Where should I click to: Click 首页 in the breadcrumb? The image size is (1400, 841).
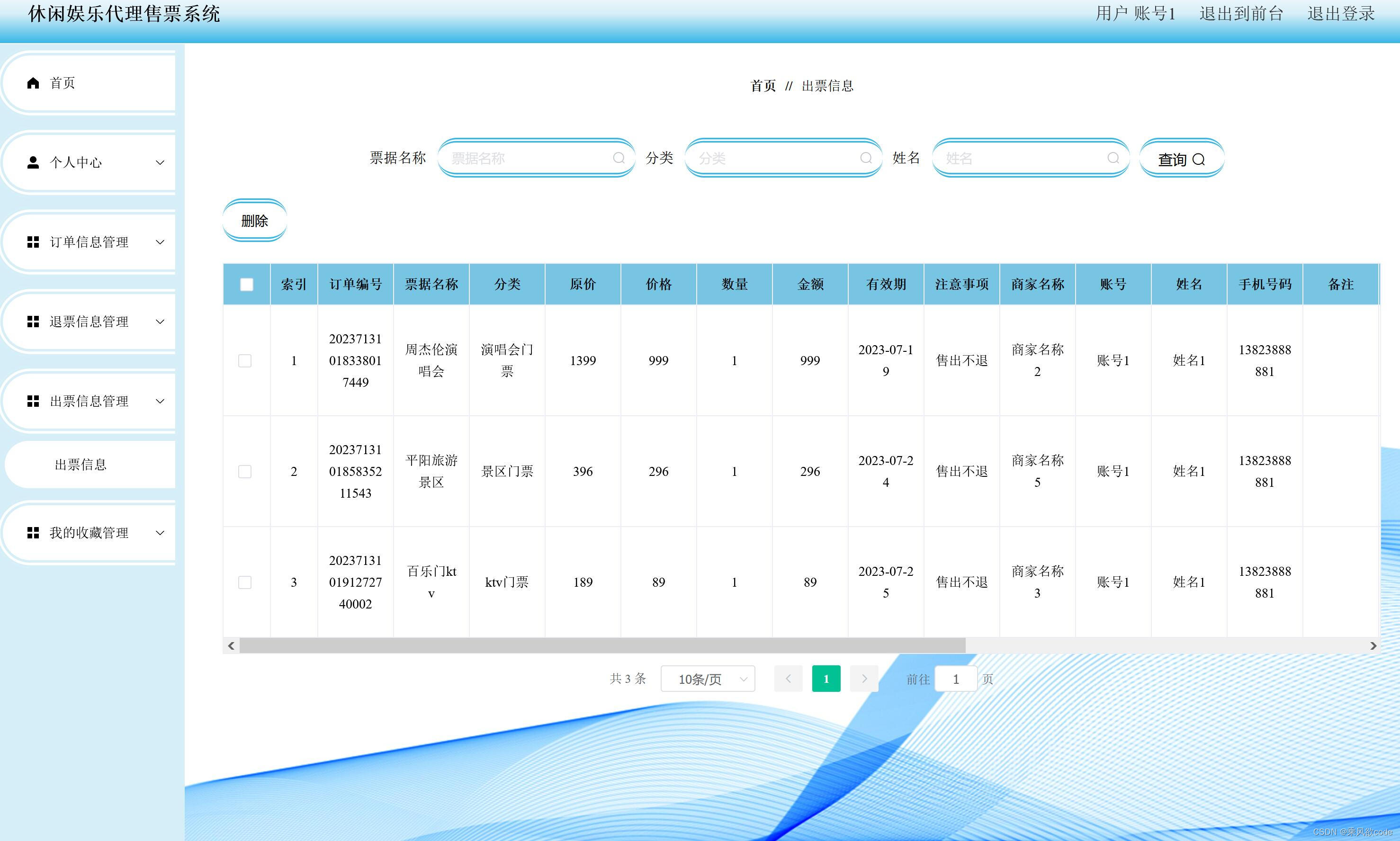763,86
